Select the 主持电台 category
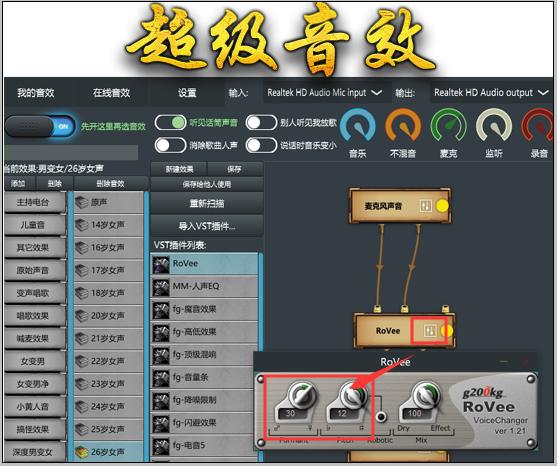The width and height of the screenshot is (557, 466). (35, 203)
